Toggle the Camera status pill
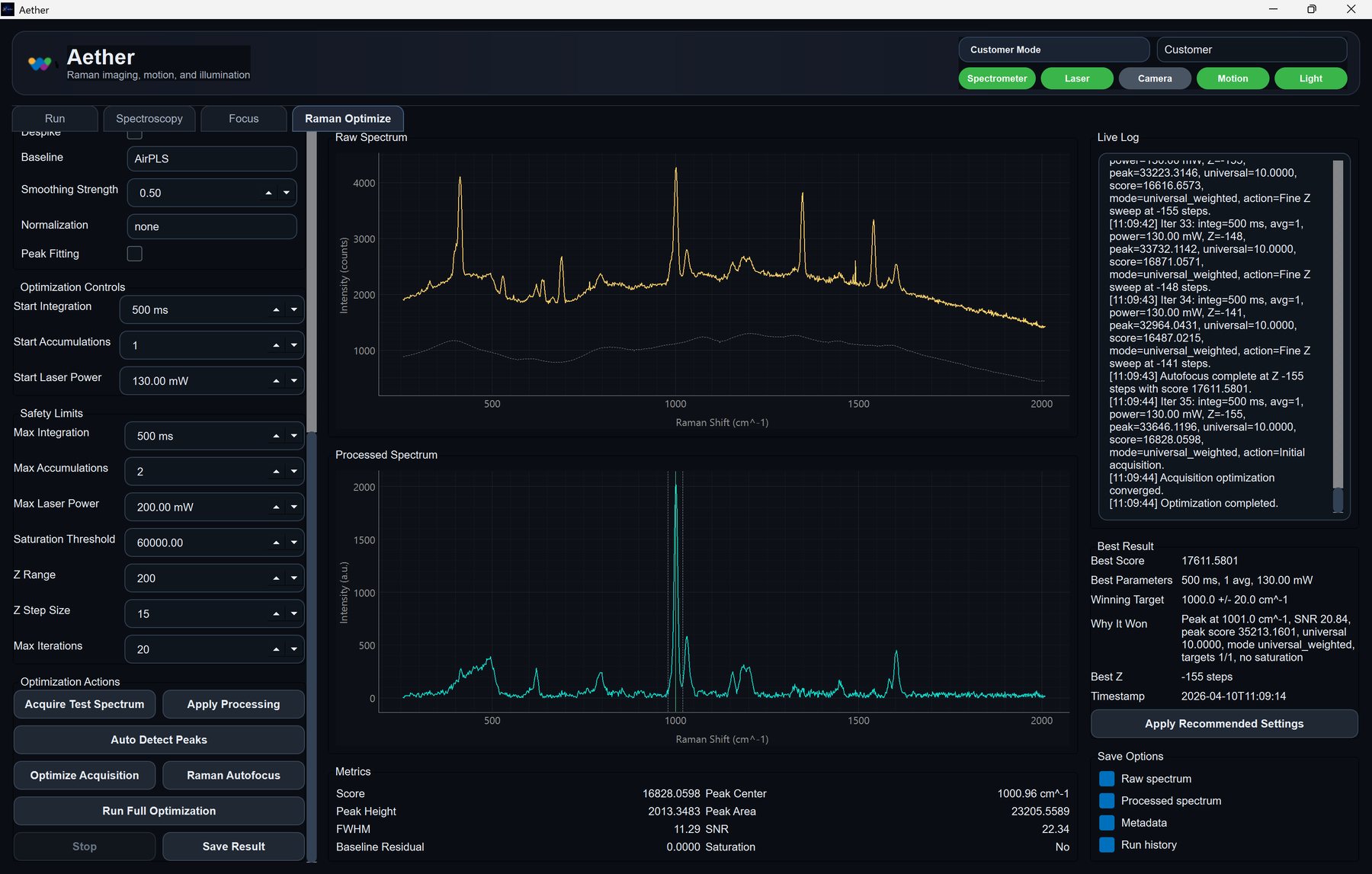The image size is (1372, 874). (1155, 78)
